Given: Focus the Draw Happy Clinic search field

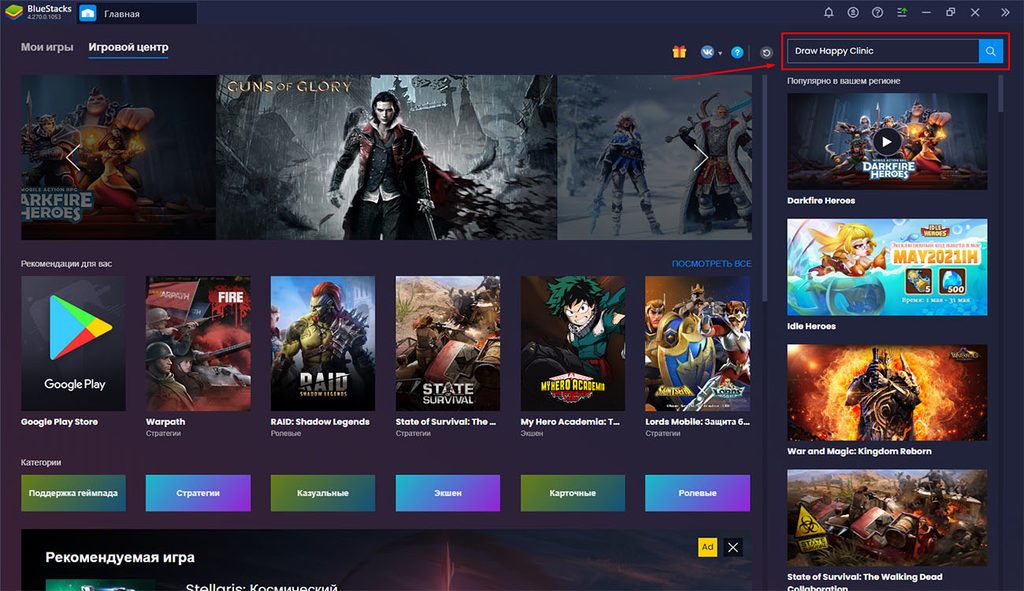Looking at the screenshot, I should click(x=882, y=51).
